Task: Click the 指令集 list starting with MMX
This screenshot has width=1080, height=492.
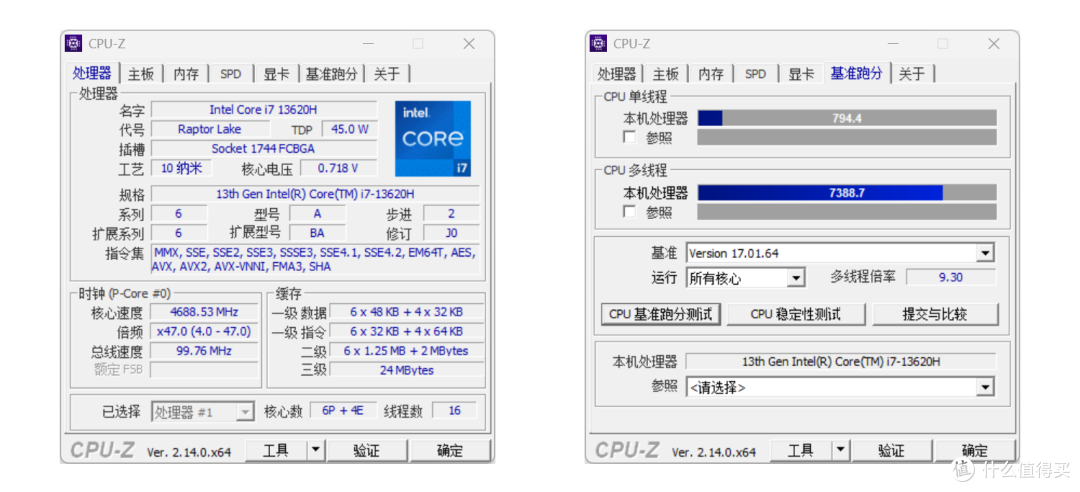Action: click(x=315, y=260)
